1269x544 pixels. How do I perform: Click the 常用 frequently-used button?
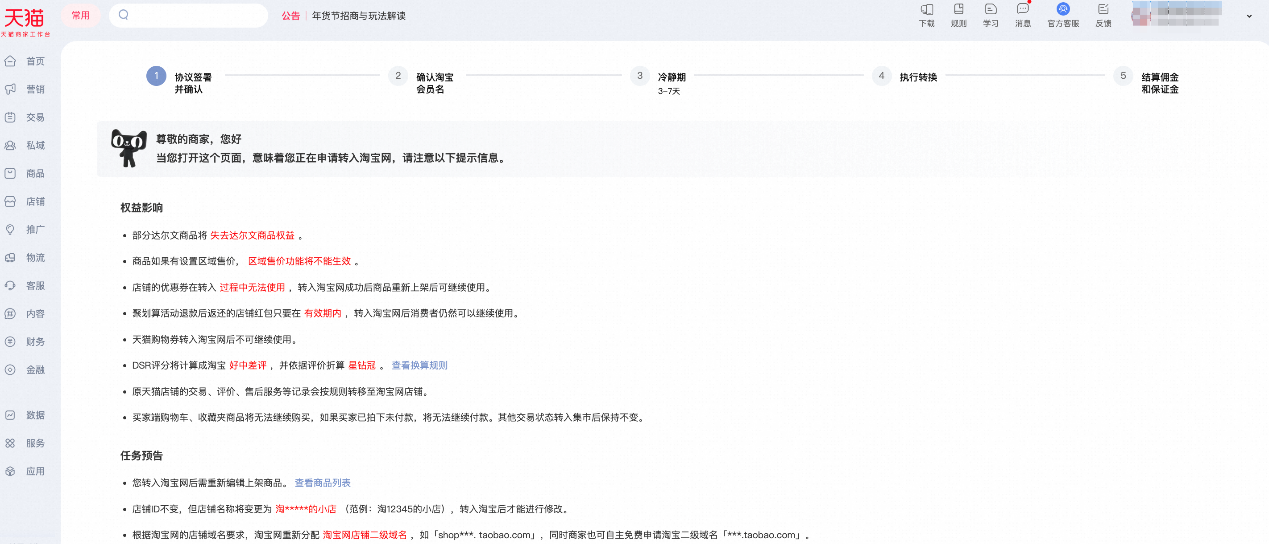tap(80, 15)
